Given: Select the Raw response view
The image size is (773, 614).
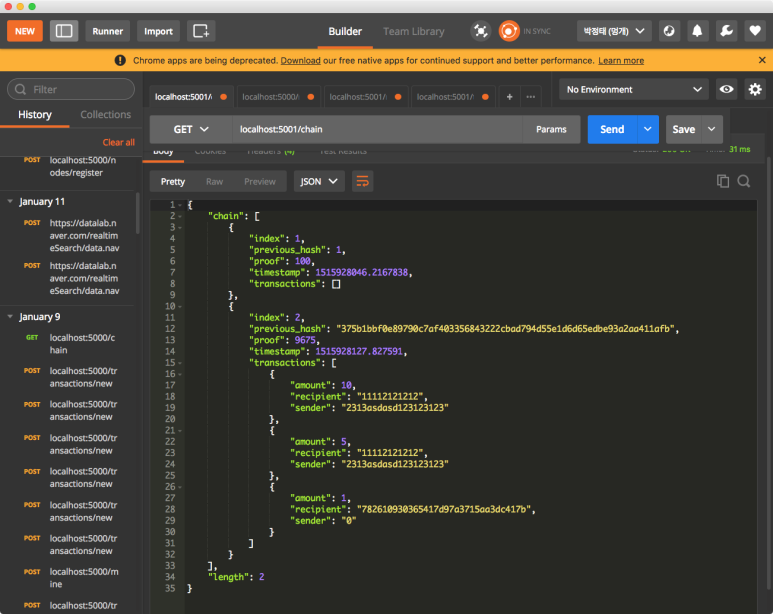Looking at the screenshot, I should (214, 181).
